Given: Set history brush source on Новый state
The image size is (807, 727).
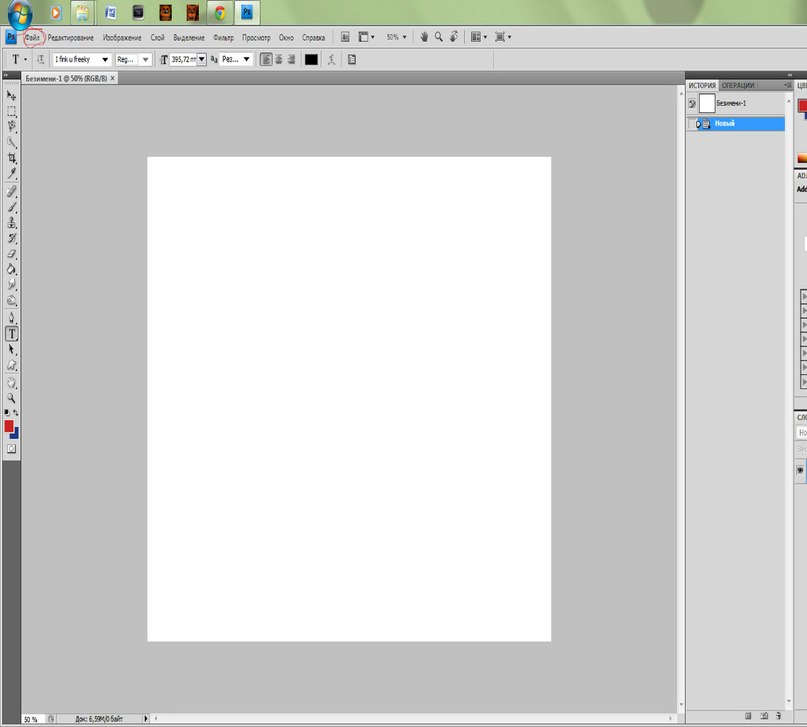Looking at the screenshot, I should pyautogui.click(x=692, y=124).
